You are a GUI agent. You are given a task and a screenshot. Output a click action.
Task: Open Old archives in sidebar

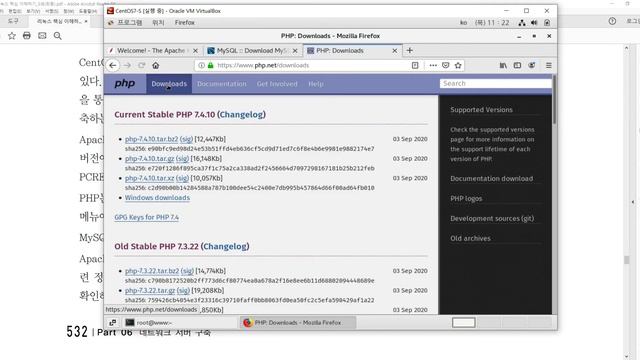pyautogui.click(x=470, y=238)
